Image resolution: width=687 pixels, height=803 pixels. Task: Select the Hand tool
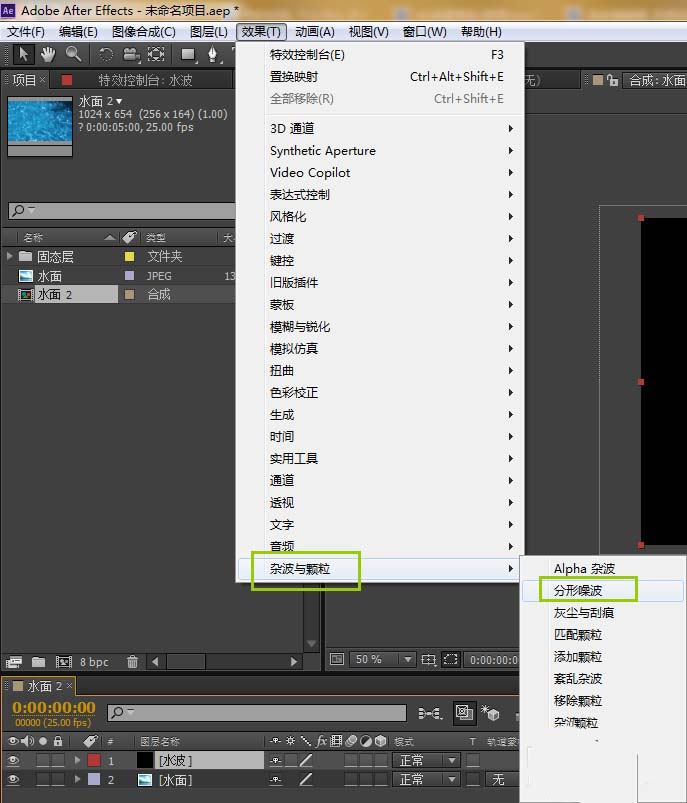(48, 54)
